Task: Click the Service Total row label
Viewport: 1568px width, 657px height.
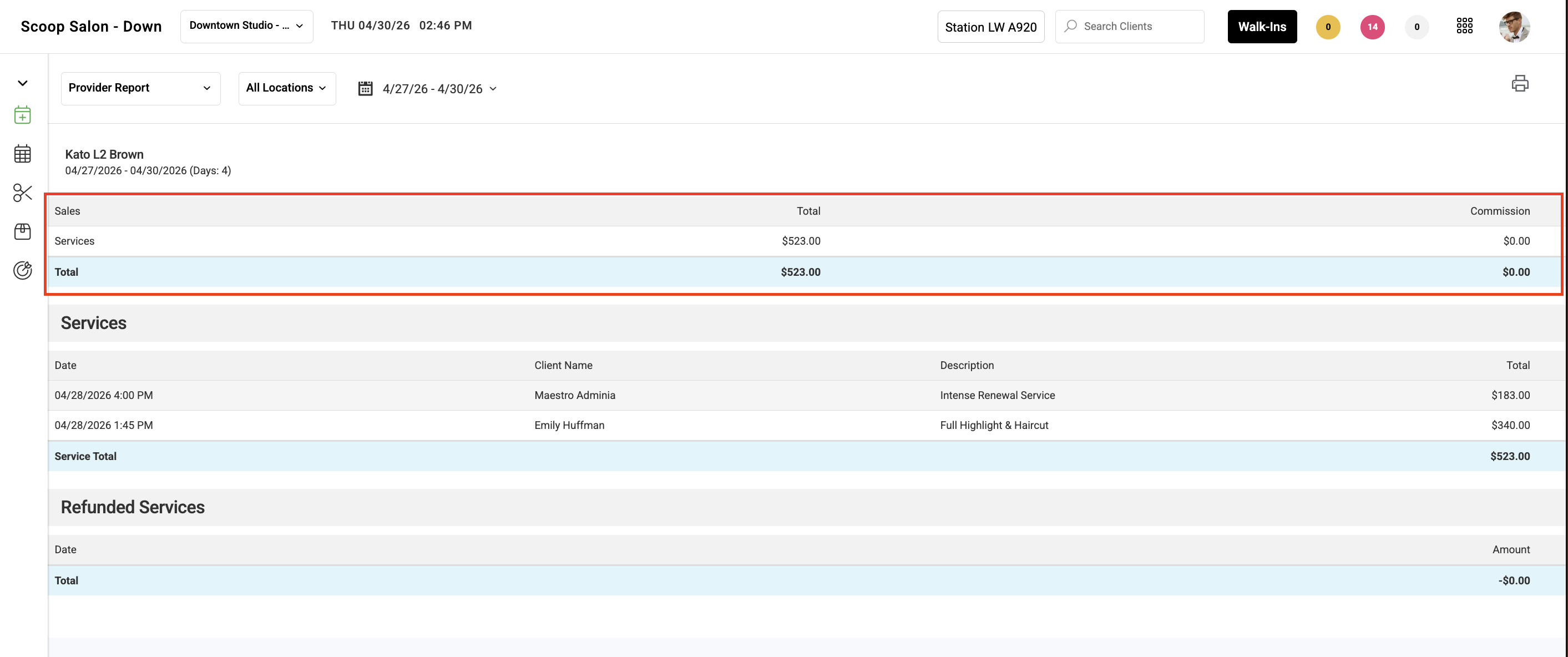Action: [85, 457]
